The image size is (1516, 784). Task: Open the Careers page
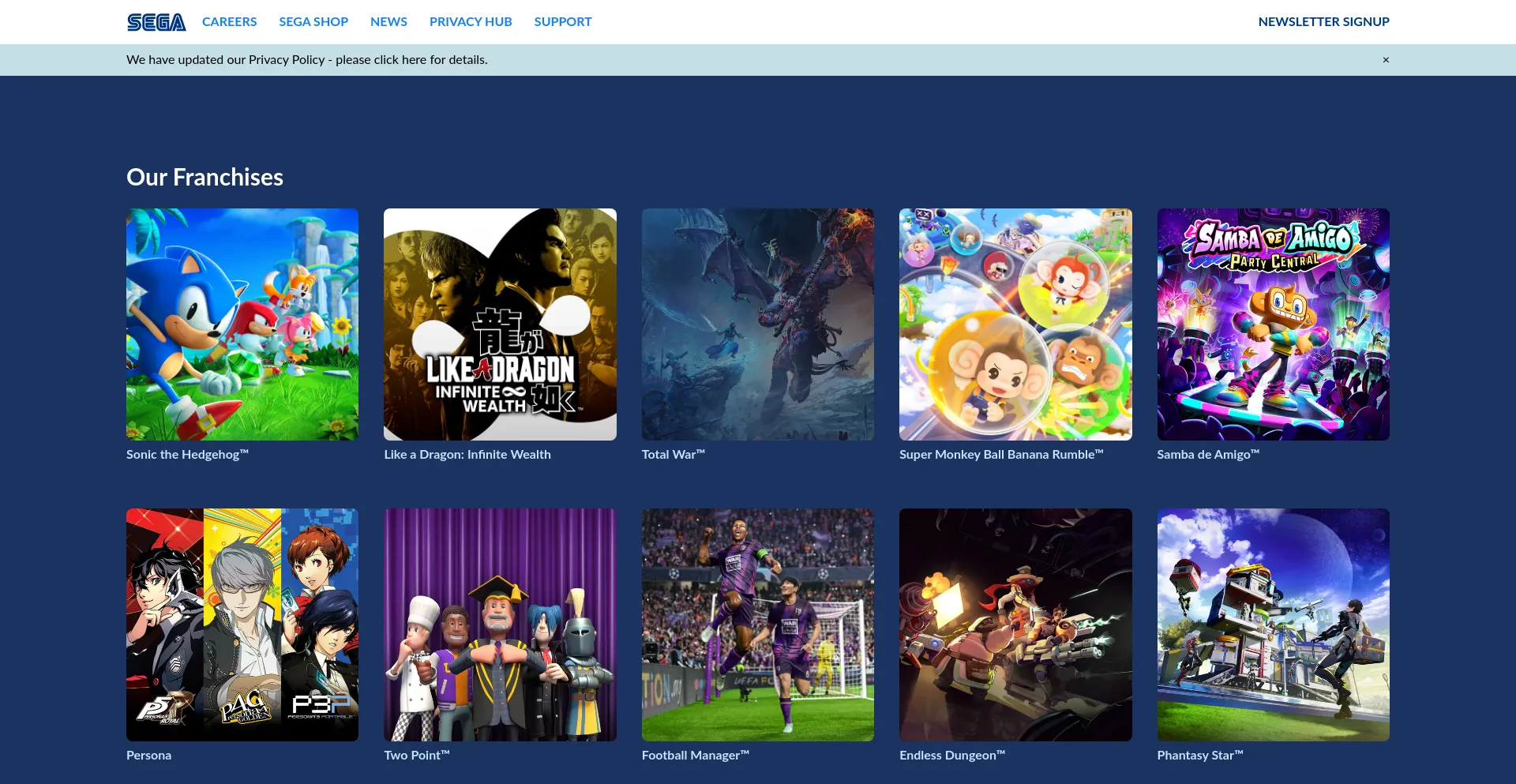229,22
